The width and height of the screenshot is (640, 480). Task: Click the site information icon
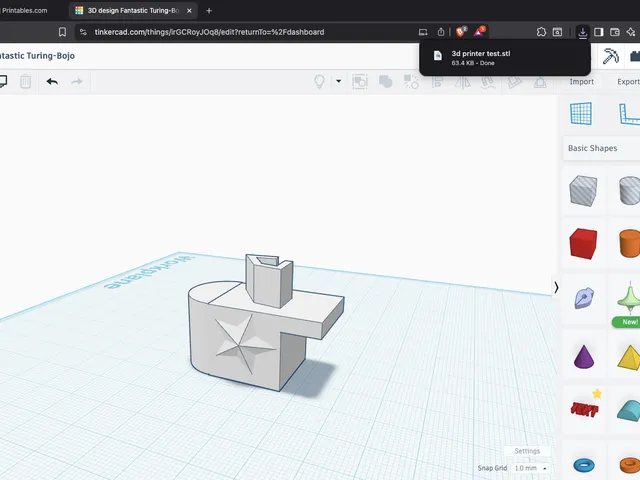[83, 32]
